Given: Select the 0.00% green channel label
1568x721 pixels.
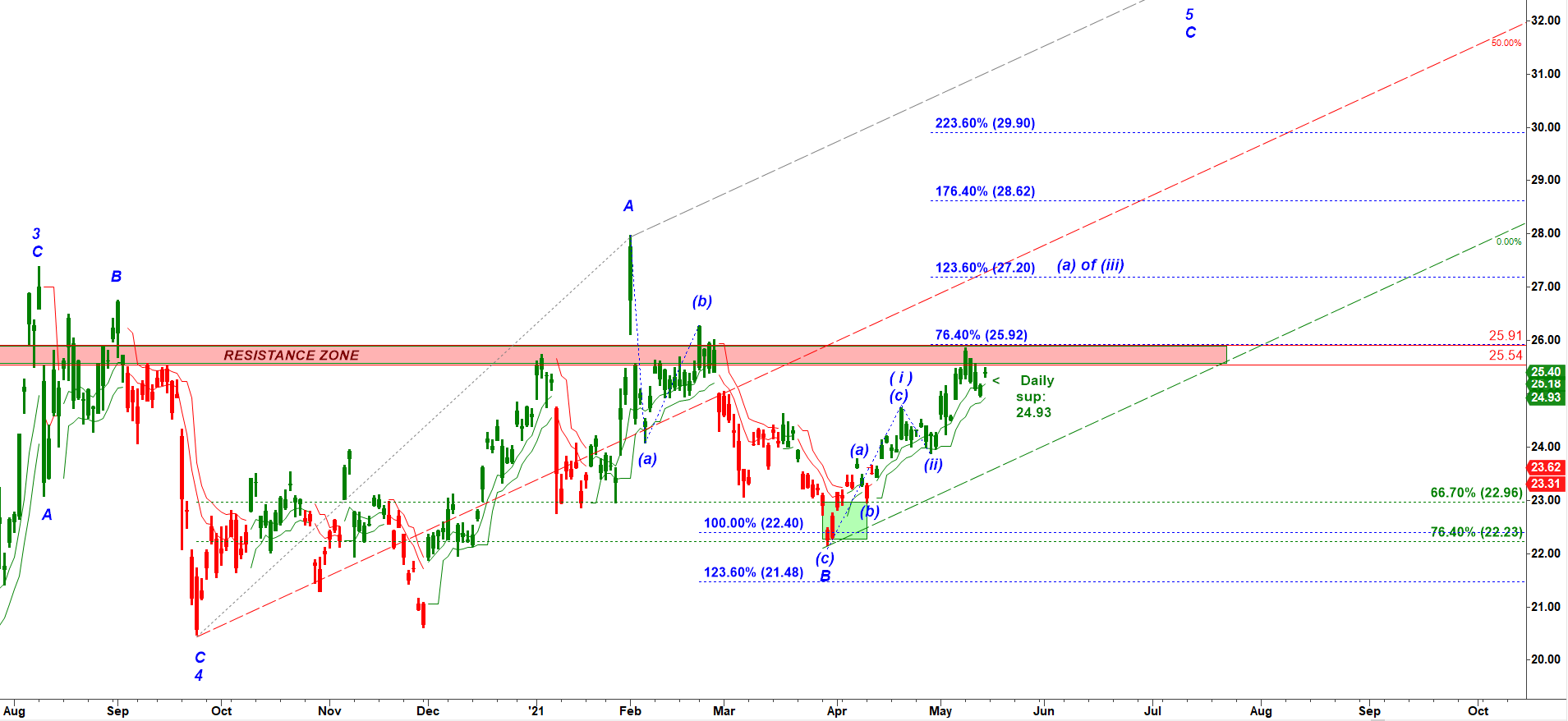Looking at the screenshot, I should click(x=1509, y=241).
